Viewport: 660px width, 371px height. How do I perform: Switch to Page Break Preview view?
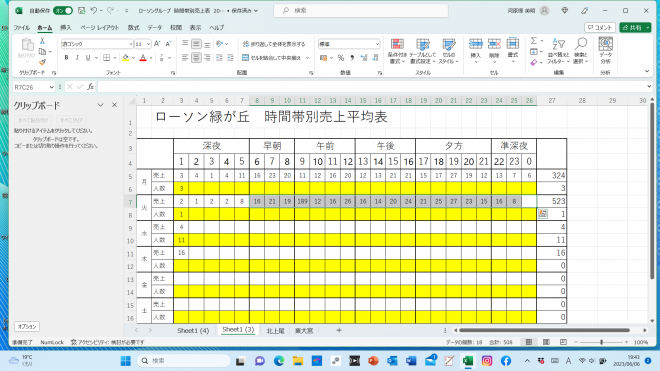pos(563,342)
